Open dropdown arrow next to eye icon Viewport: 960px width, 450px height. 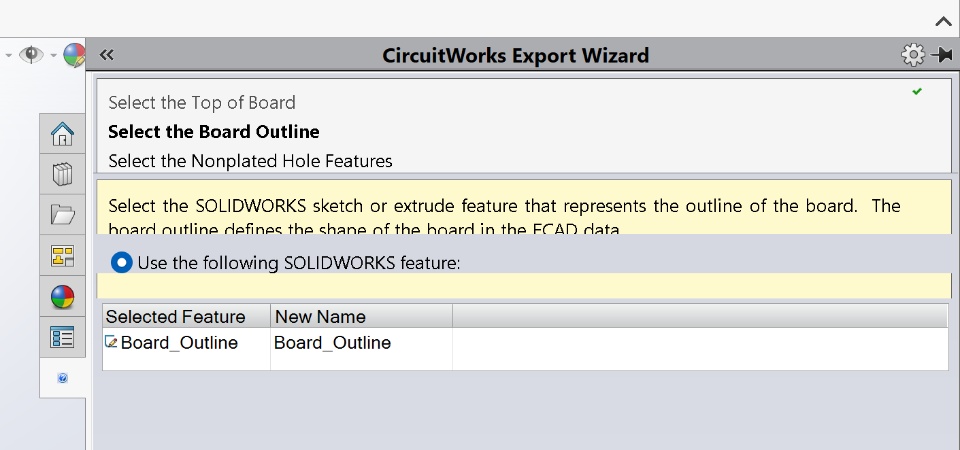[x=53, y=55]
